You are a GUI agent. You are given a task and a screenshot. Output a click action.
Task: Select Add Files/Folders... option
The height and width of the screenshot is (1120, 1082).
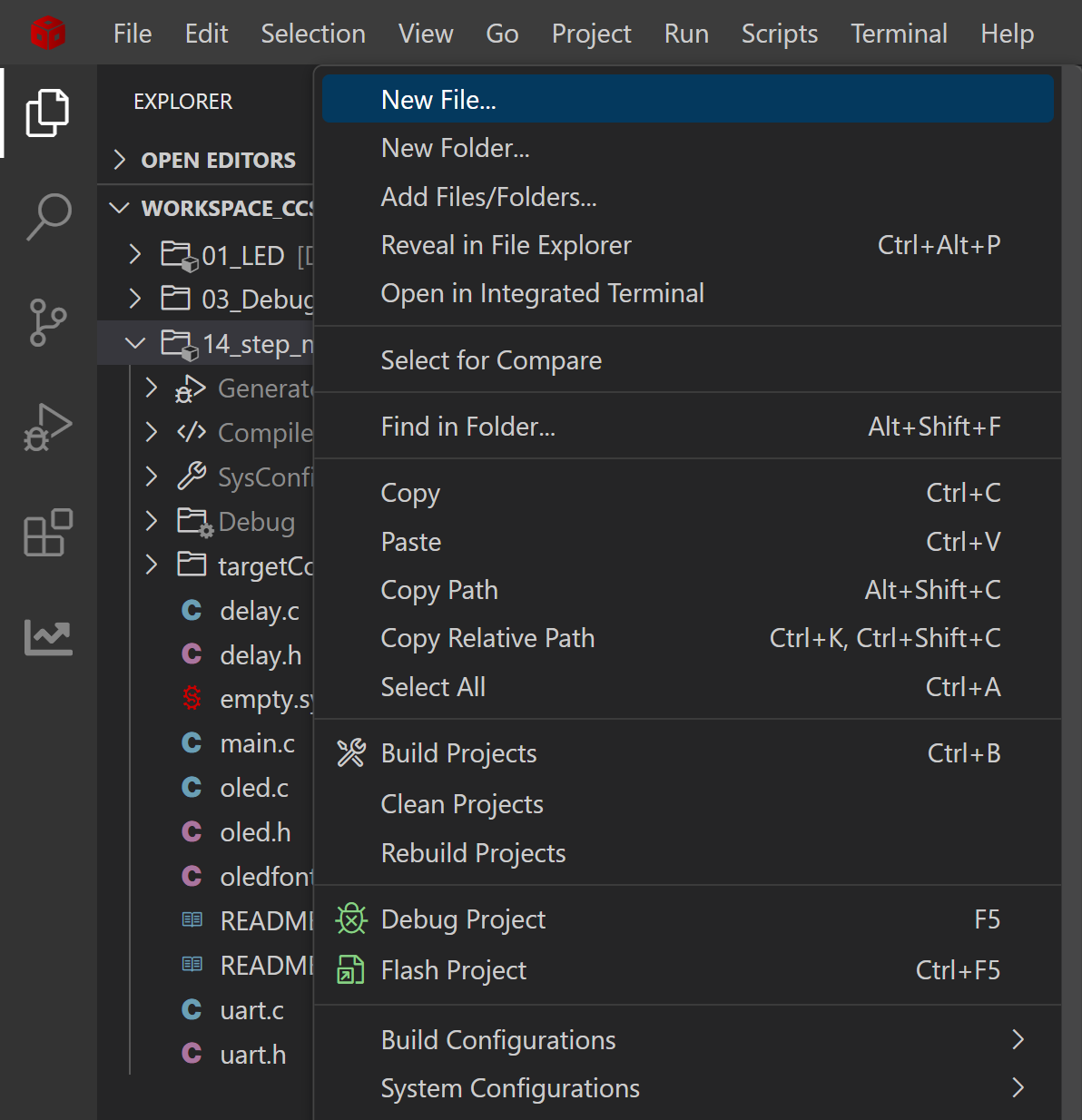tap(688, 197)
